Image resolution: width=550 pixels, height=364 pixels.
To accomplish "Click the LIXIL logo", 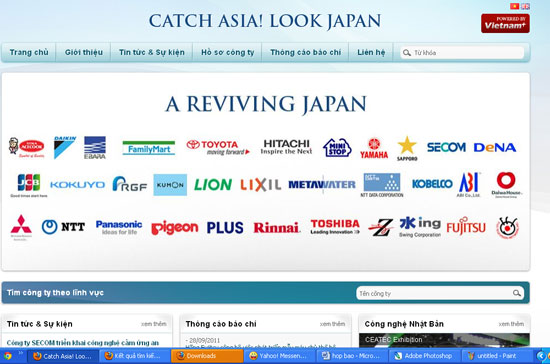I will (x=261, y=185).
